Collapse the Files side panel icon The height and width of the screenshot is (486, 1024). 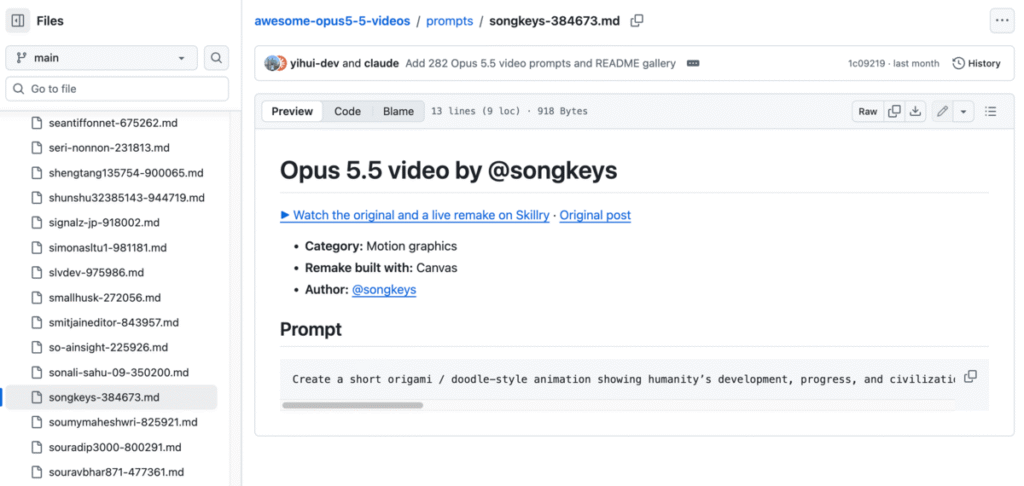(x=18, y=21)
